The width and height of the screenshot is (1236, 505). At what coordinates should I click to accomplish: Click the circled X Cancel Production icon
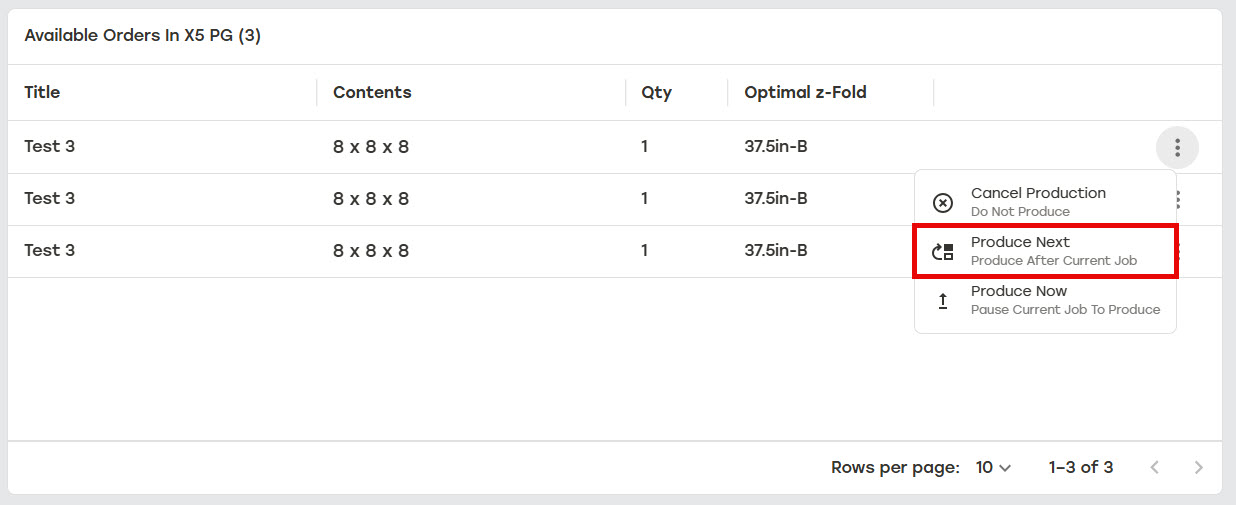point(943,203)
